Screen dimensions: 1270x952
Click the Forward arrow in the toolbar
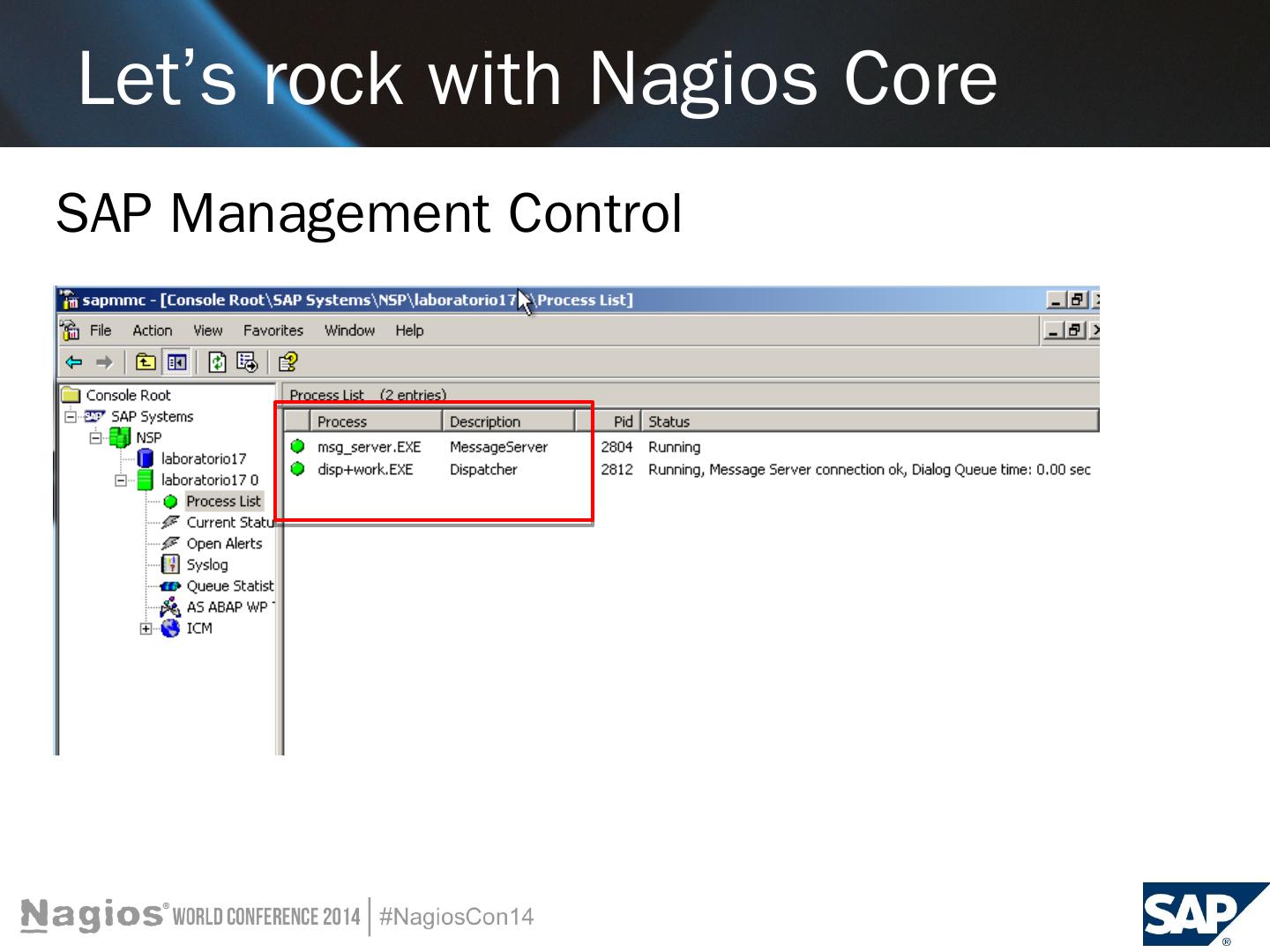pyautogui.click(x=104, y=362)
